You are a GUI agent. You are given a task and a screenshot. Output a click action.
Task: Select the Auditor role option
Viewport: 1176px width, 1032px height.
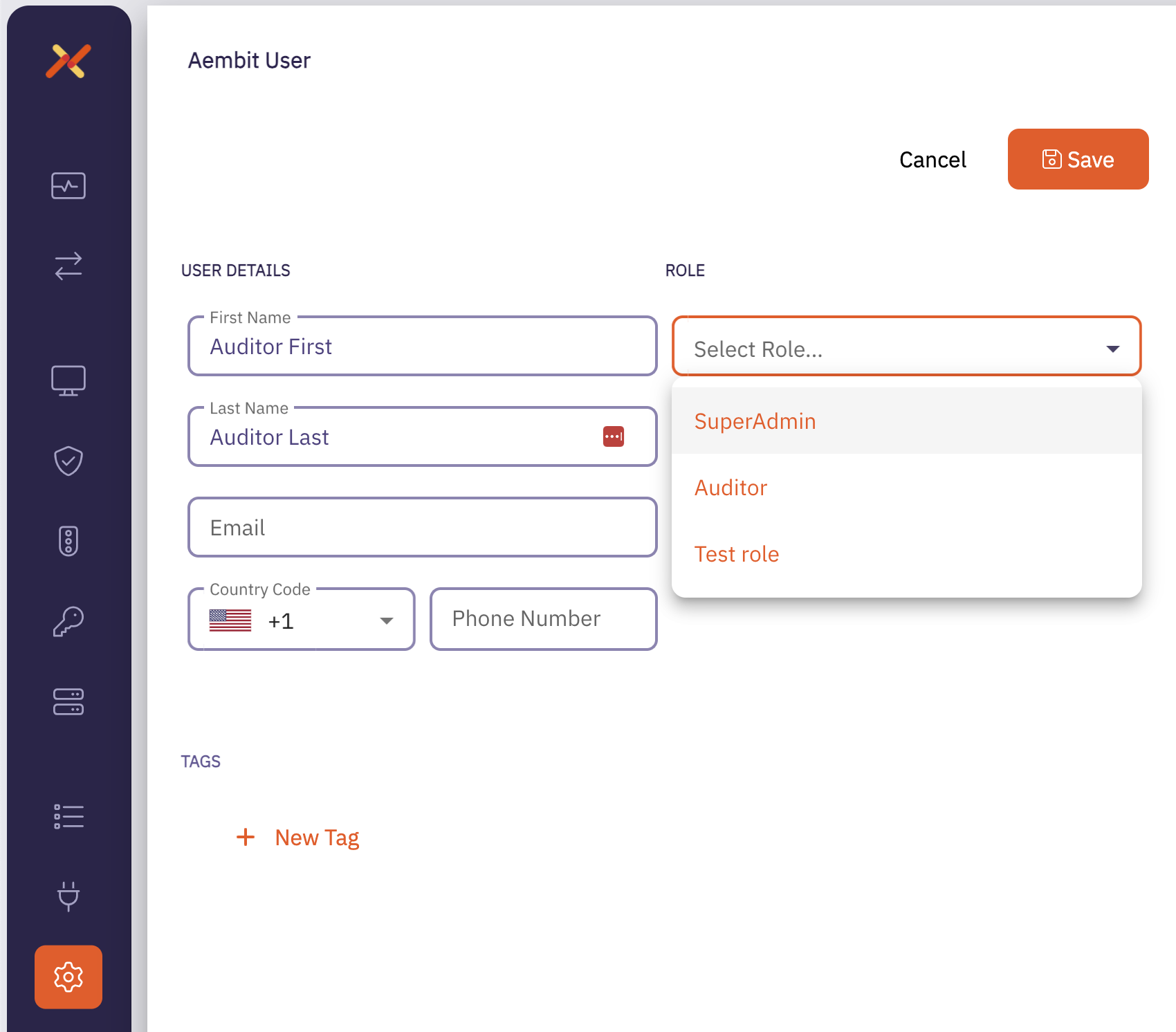point(731,487)
